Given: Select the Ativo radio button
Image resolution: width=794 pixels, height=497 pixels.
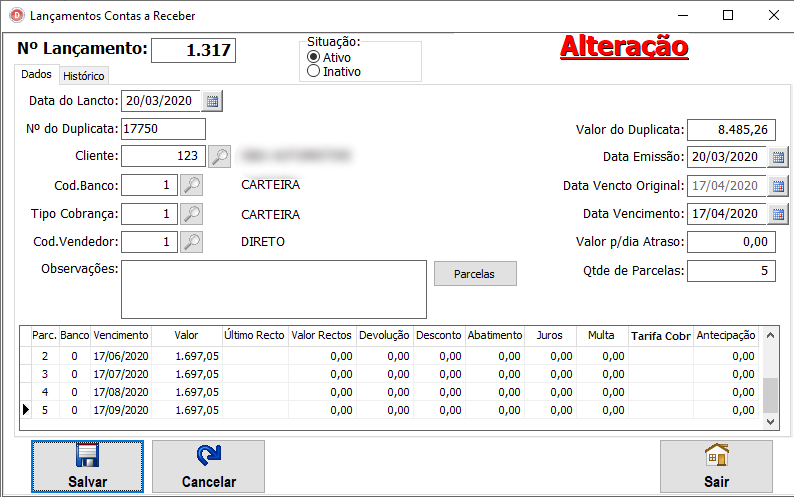Looking at the screenshot, I should (x=314, y=58).
